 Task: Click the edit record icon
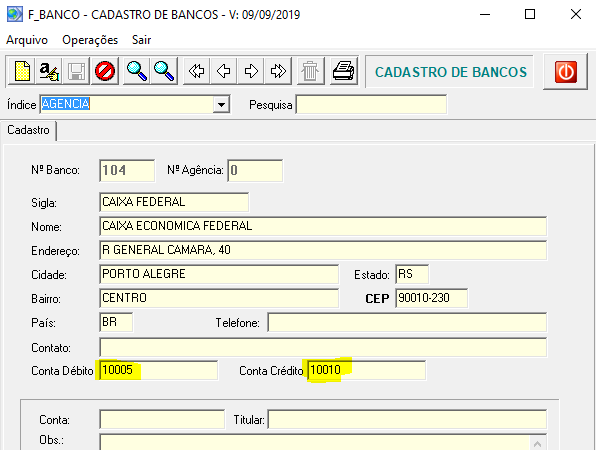pyautogui.click(x=49, y=71)
